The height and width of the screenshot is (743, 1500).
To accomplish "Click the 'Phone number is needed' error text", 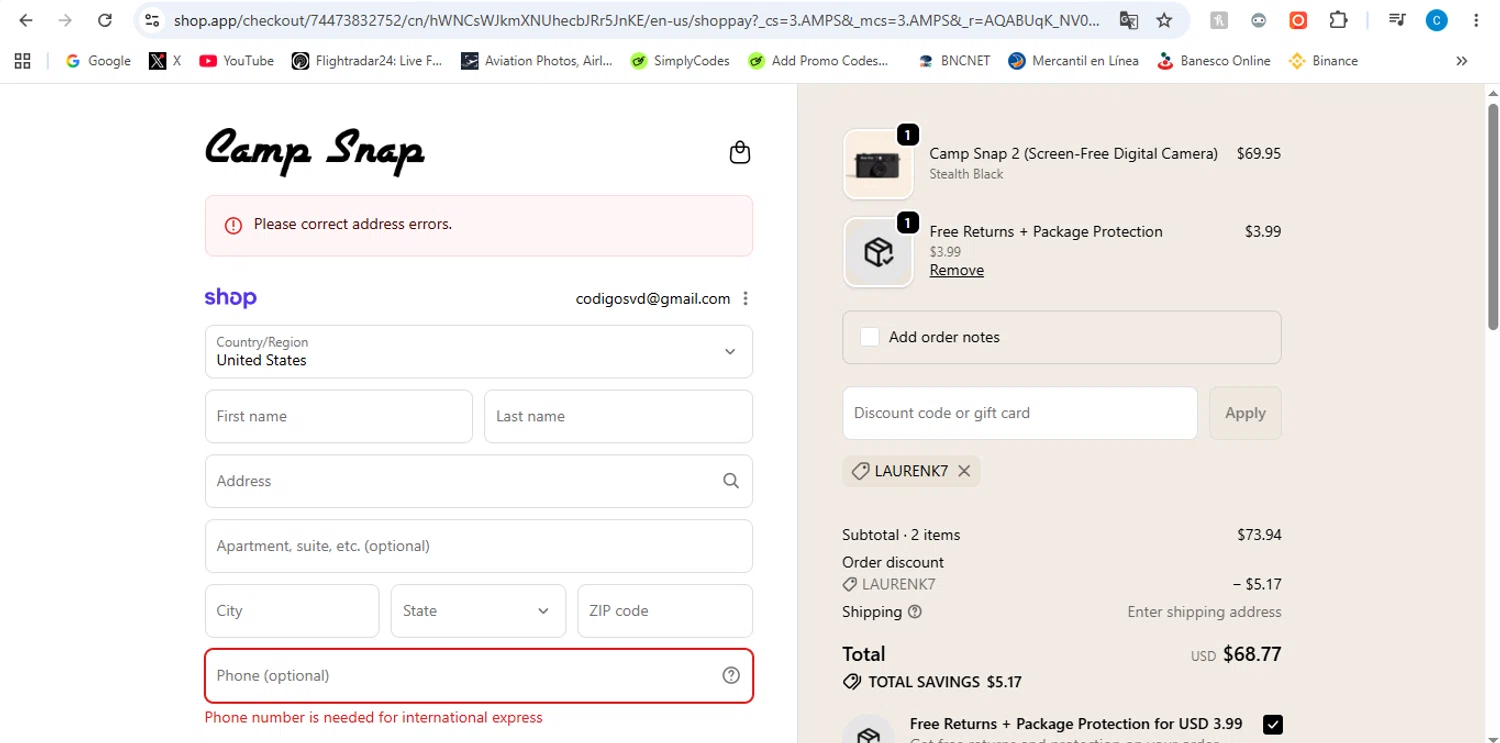I will pos(374,717).
